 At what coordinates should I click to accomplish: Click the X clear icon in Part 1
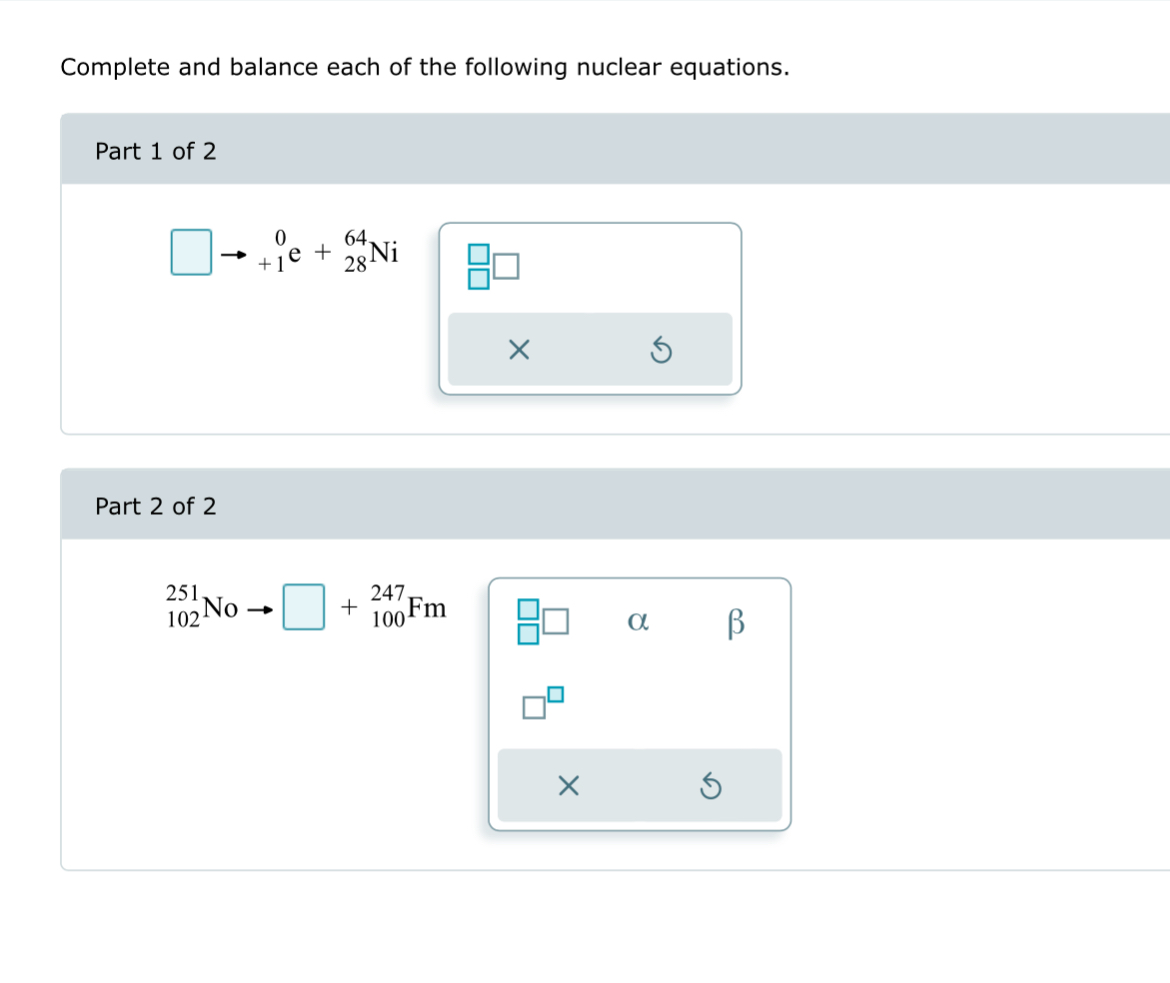(518, 349)
